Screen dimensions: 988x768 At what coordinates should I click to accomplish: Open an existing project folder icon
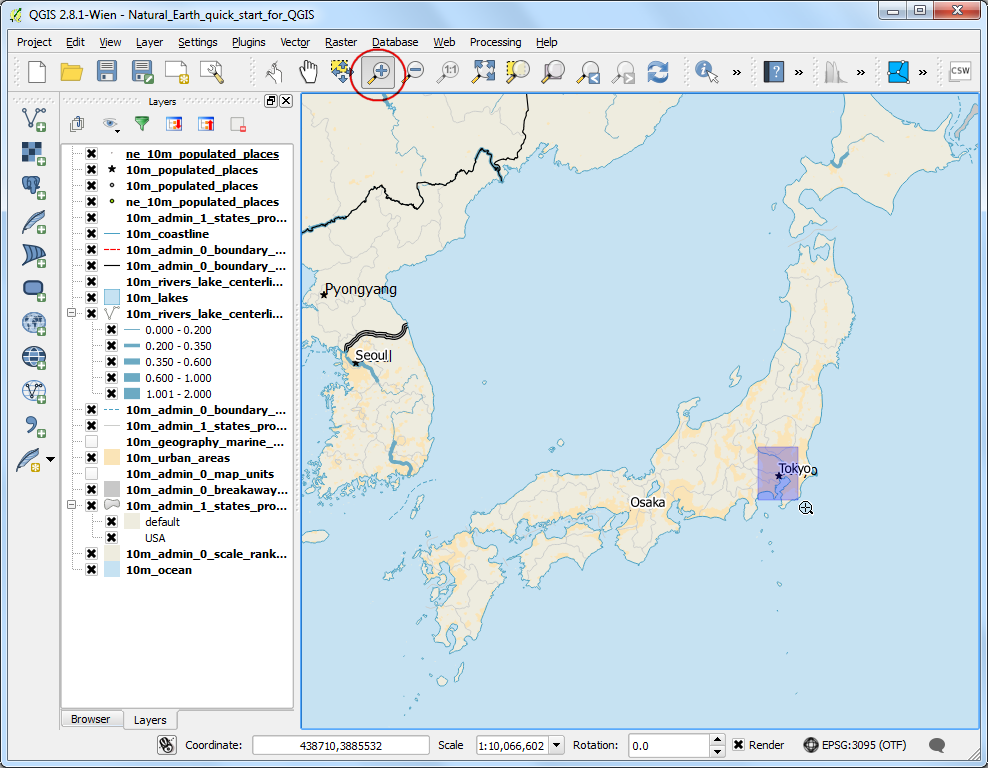tap(72, 72)
